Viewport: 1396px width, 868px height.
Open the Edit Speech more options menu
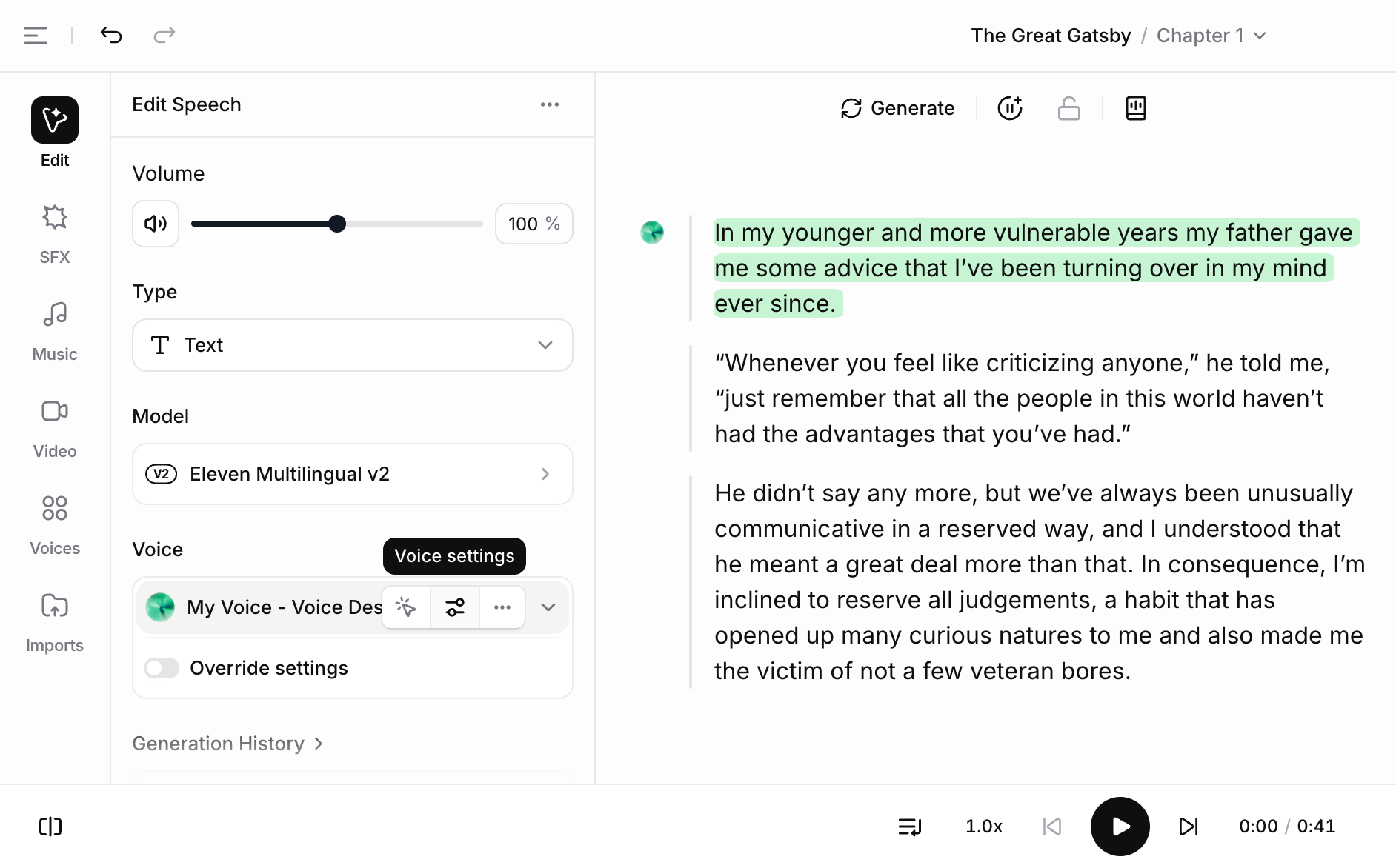pos(550,104)
